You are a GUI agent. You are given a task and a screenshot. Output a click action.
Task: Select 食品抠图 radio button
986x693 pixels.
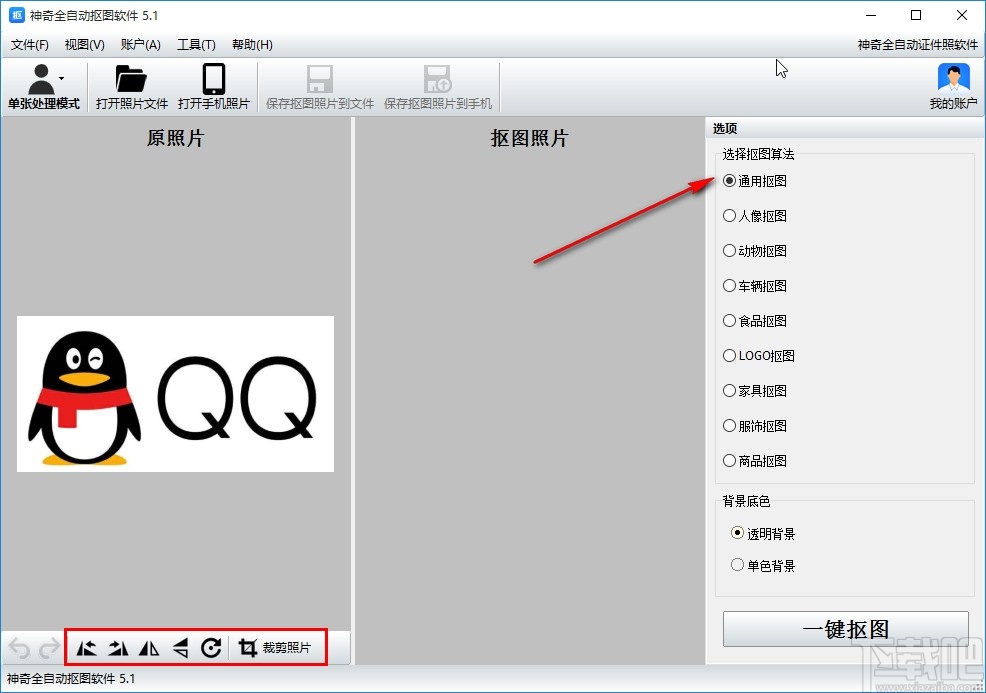[729, 321]
